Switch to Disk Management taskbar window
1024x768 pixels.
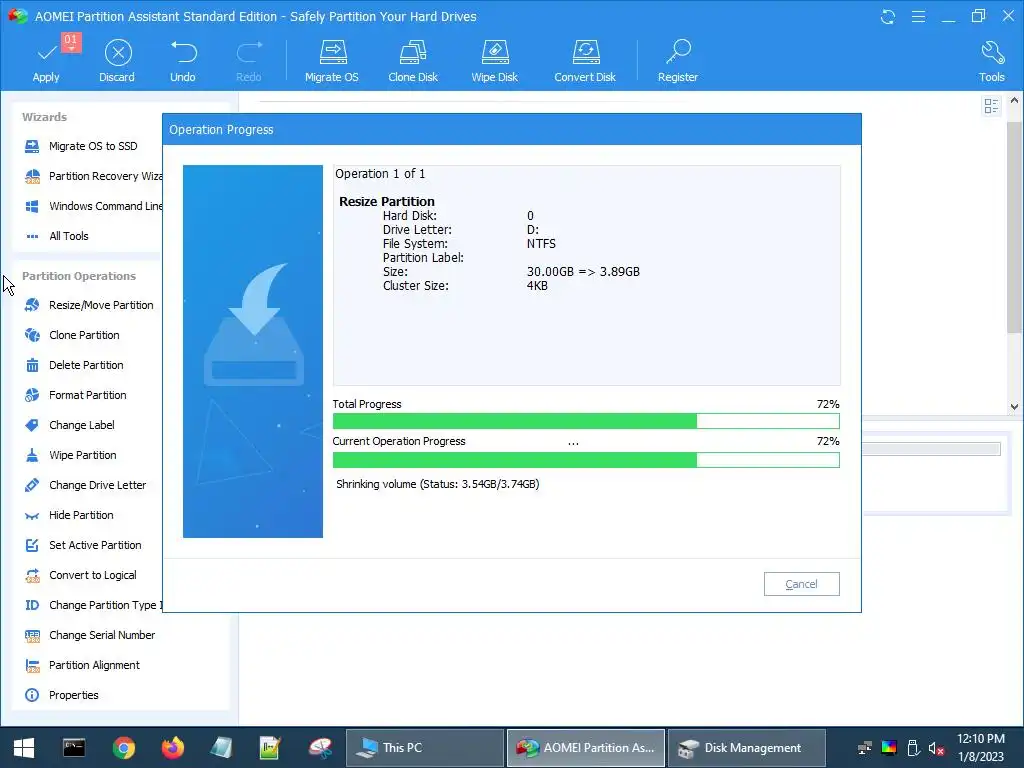(x=746, y=748)
